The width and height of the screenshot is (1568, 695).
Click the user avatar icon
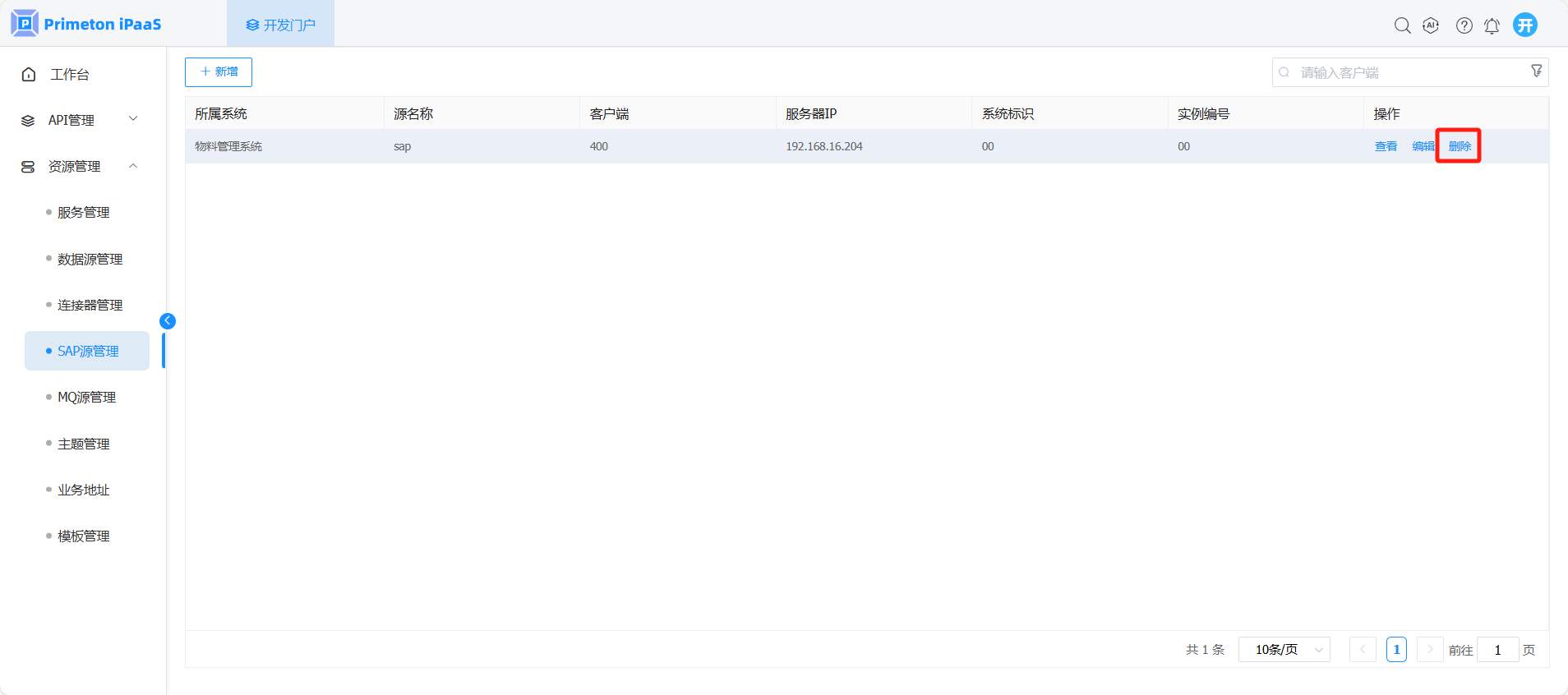click(1525, 25)
